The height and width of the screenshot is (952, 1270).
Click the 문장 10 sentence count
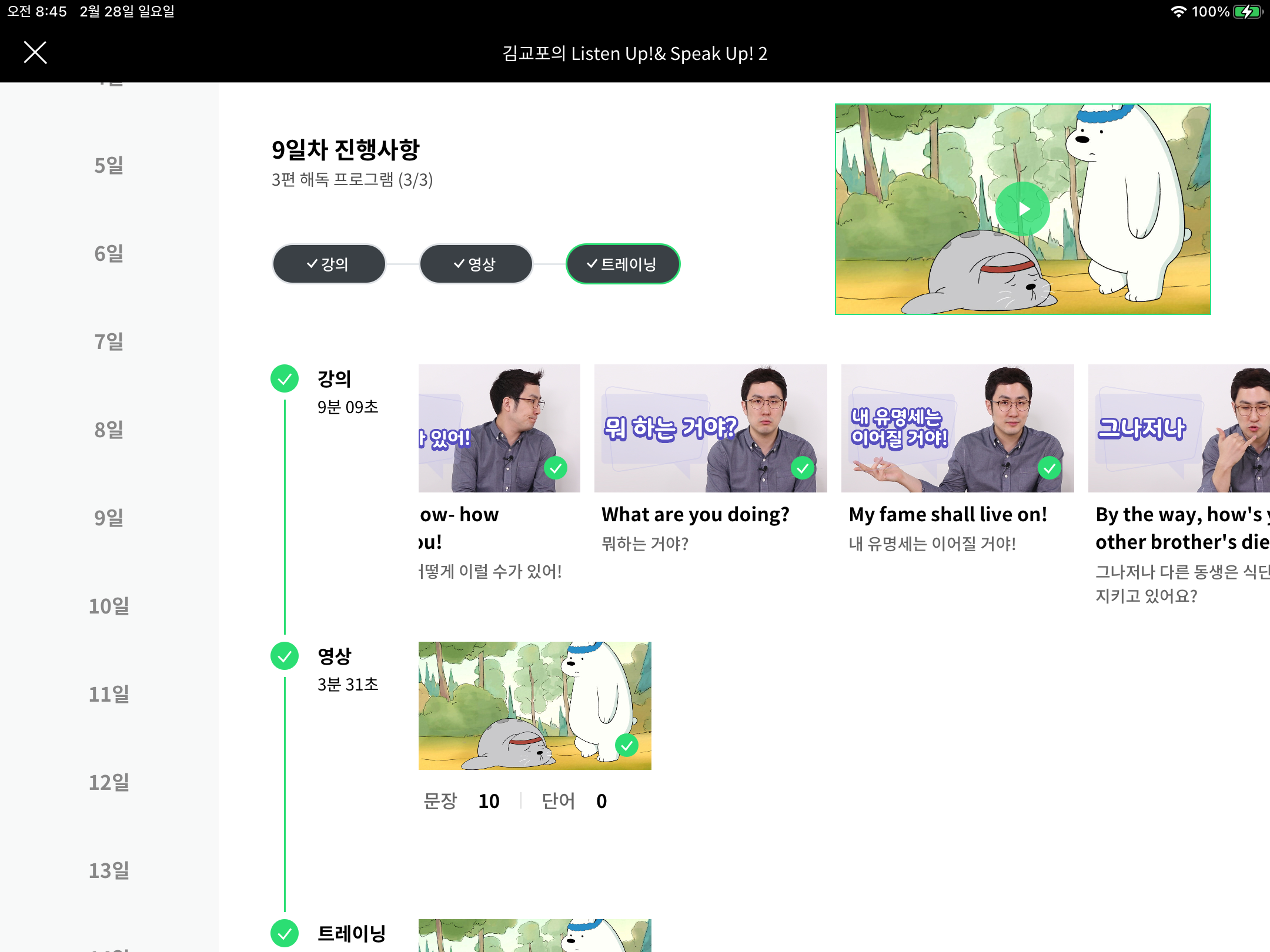(462, 801)
